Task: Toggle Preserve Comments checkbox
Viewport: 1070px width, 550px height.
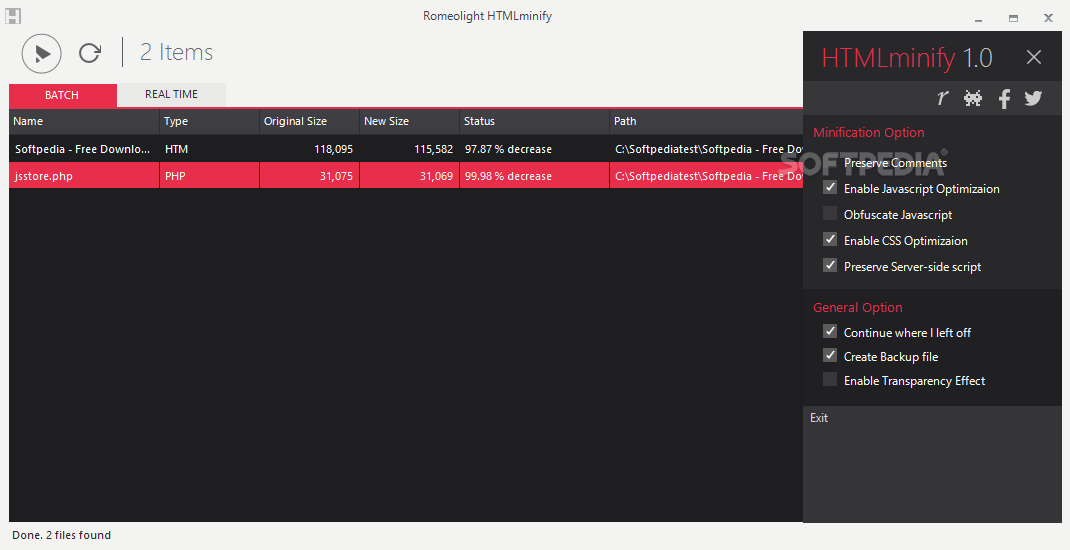Action: [830, 162]
